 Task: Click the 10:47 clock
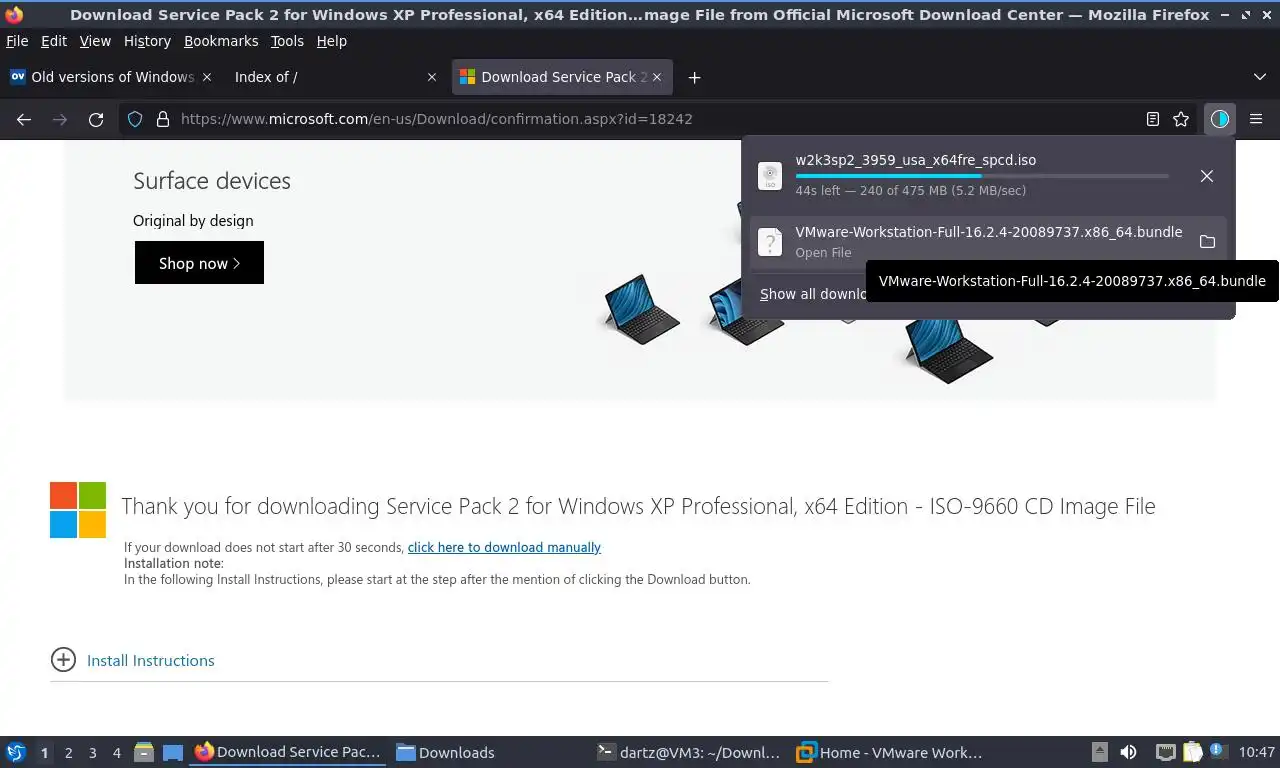tap(1257, 752)
